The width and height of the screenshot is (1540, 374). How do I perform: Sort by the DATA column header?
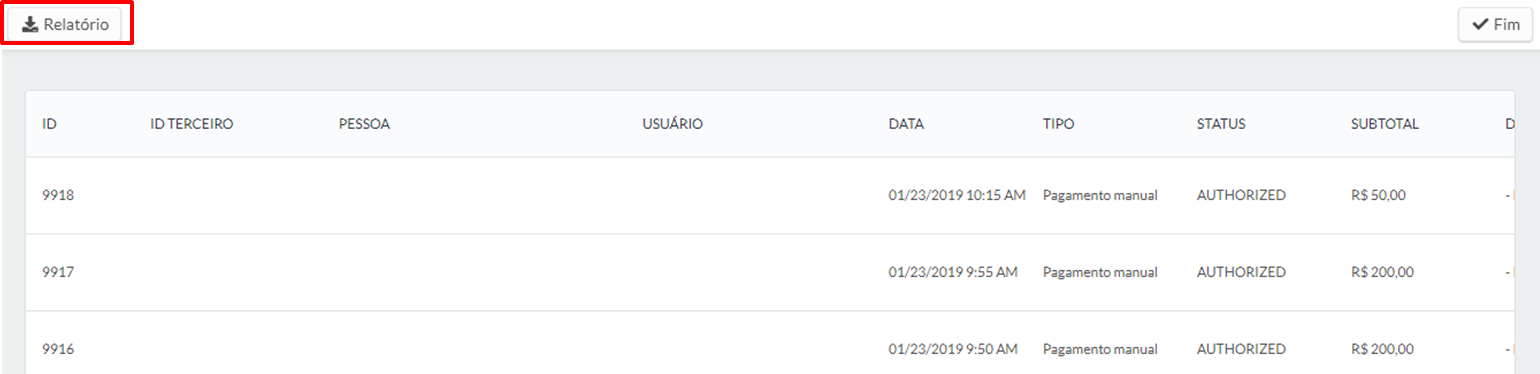[906, 124]
